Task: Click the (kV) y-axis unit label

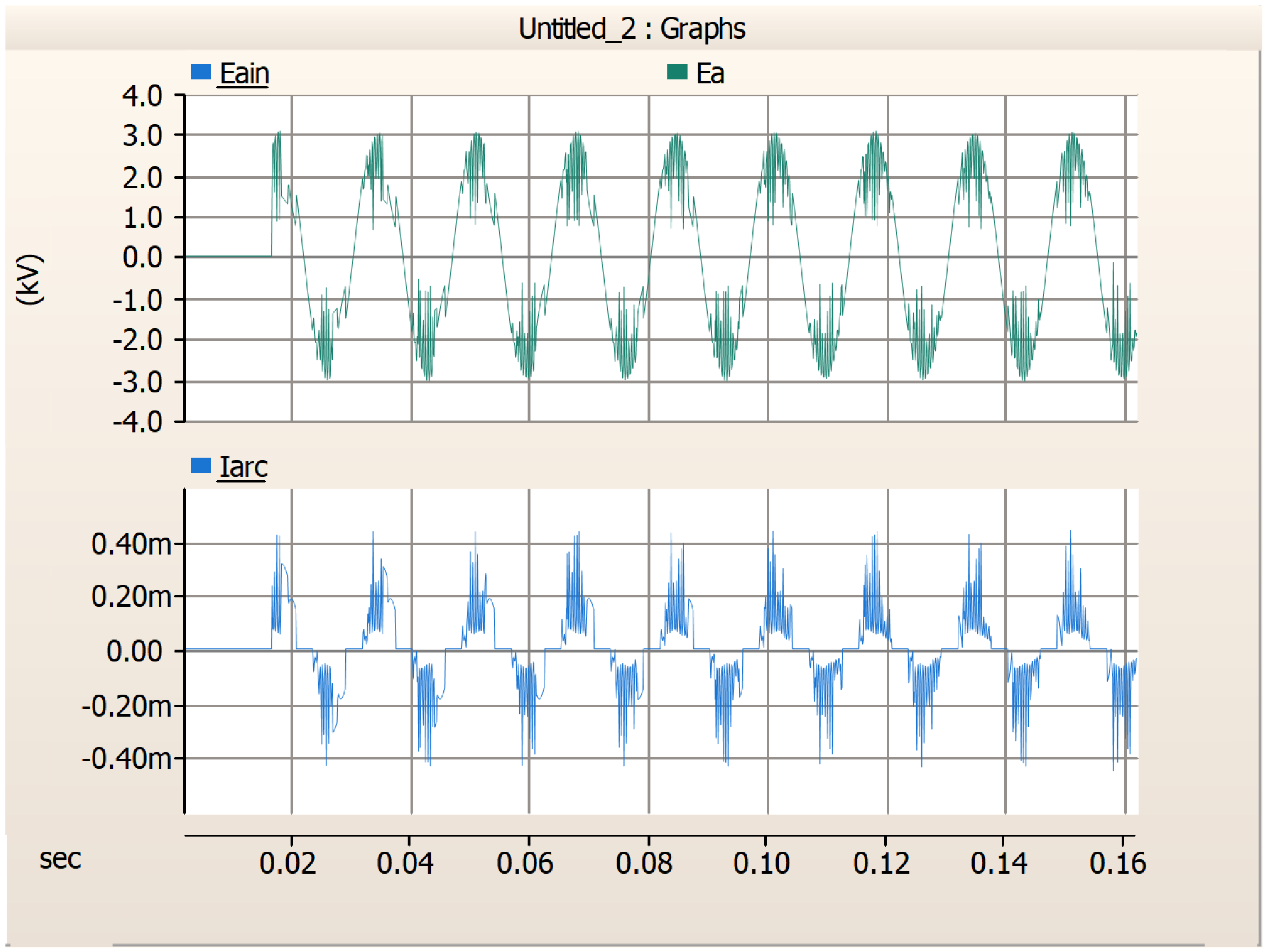Action: pyautogui.click(x=29, y=280)
